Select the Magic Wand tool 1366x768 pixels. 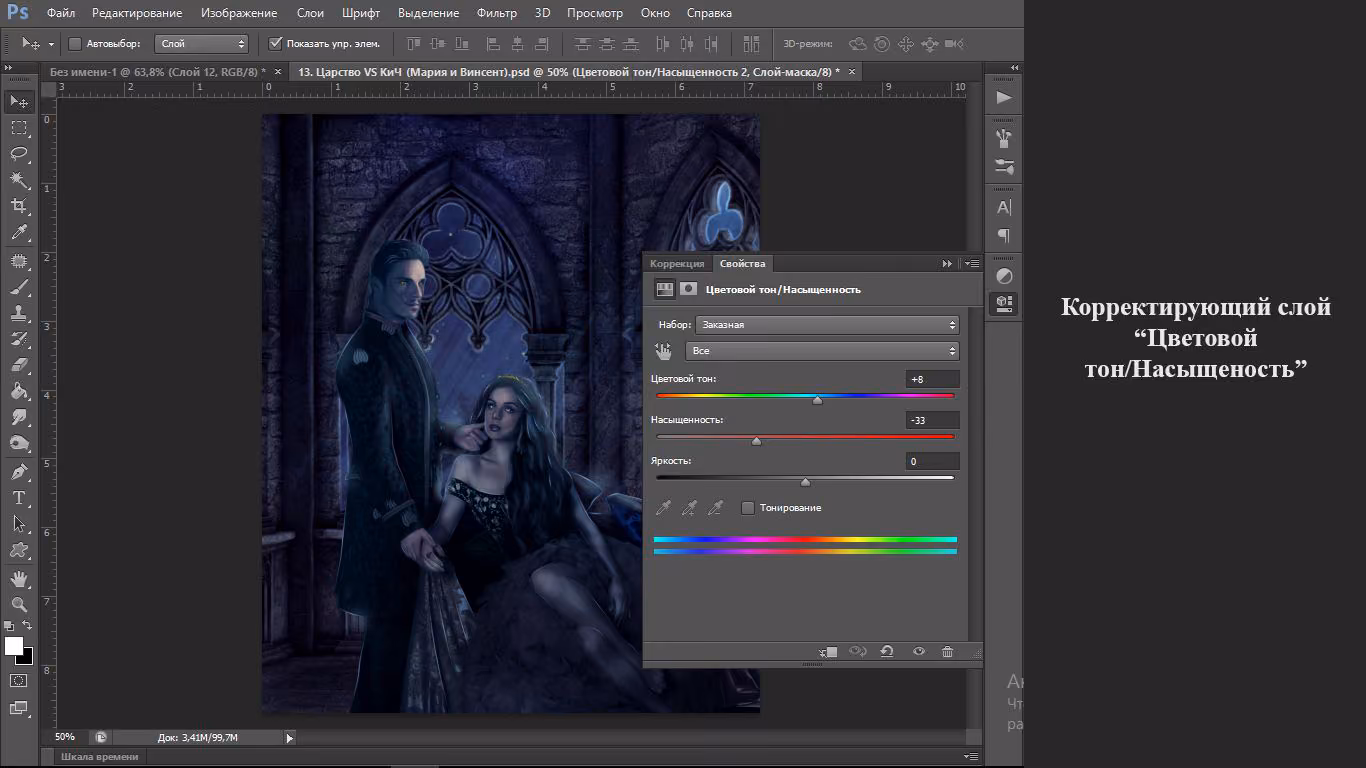tap(19, 179)
